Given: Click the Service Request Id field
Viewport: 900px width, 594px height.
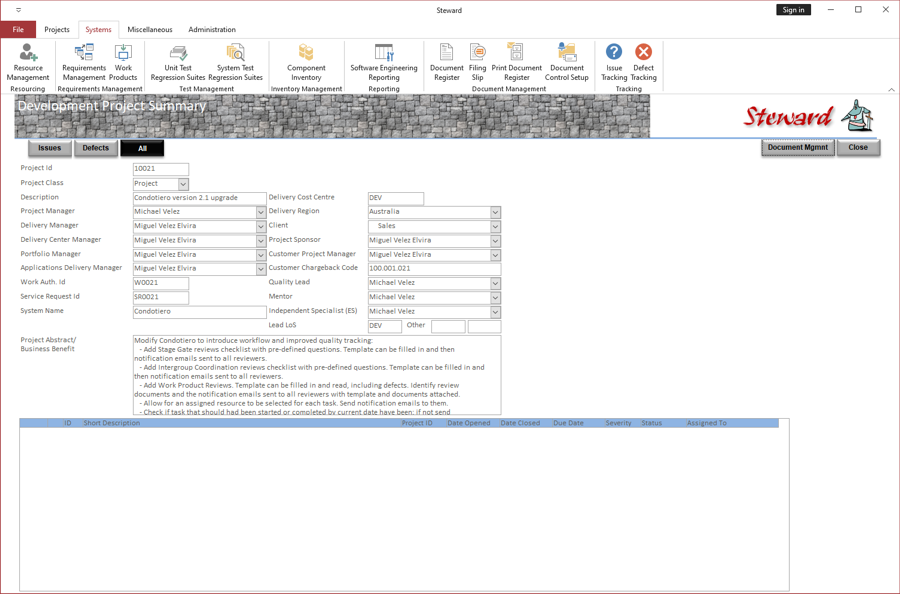Looking at the screenshot, I should click(x=161, y=297).
